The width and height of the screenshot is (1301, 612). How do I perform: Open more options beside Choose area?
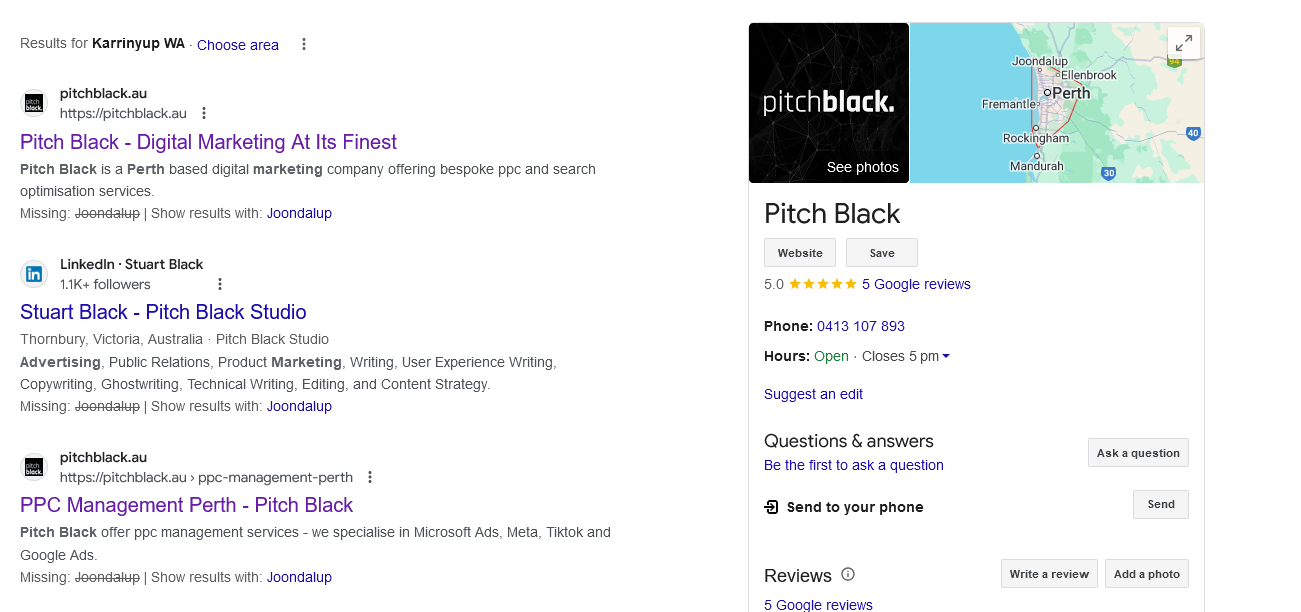pos(304,44)
